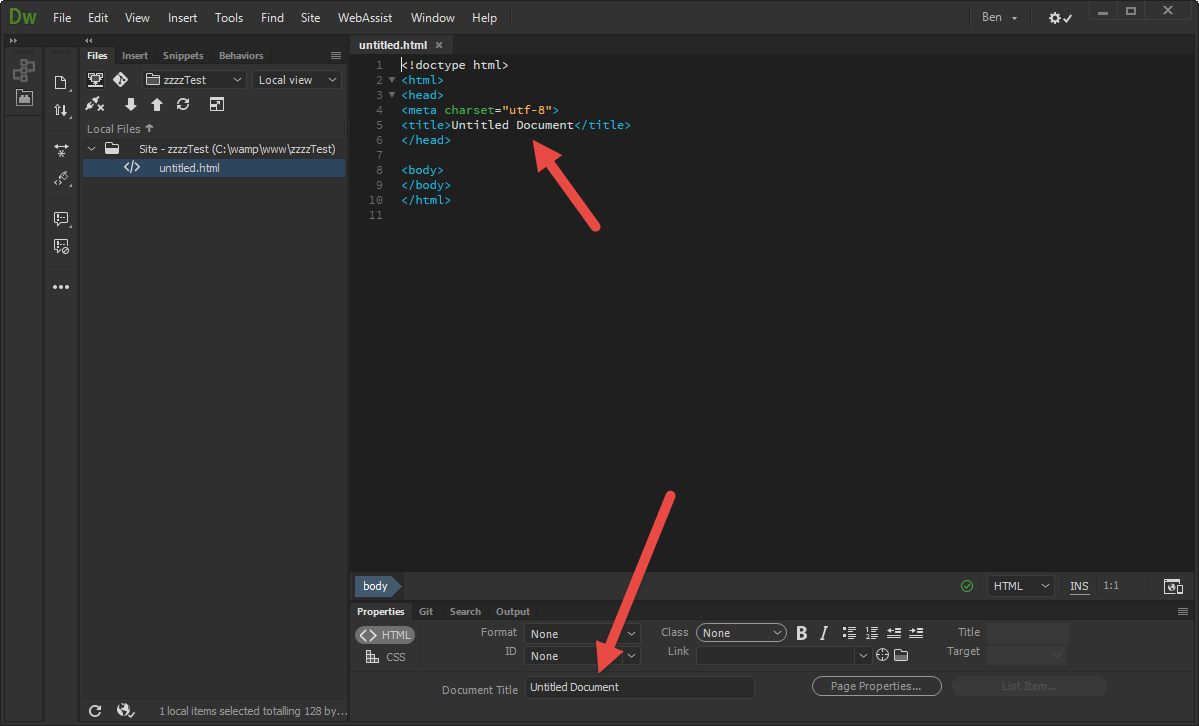This screenshot has width=1199, height=726.
Task: Expand the Files panel to fill screen
Action: pos(217,104)
